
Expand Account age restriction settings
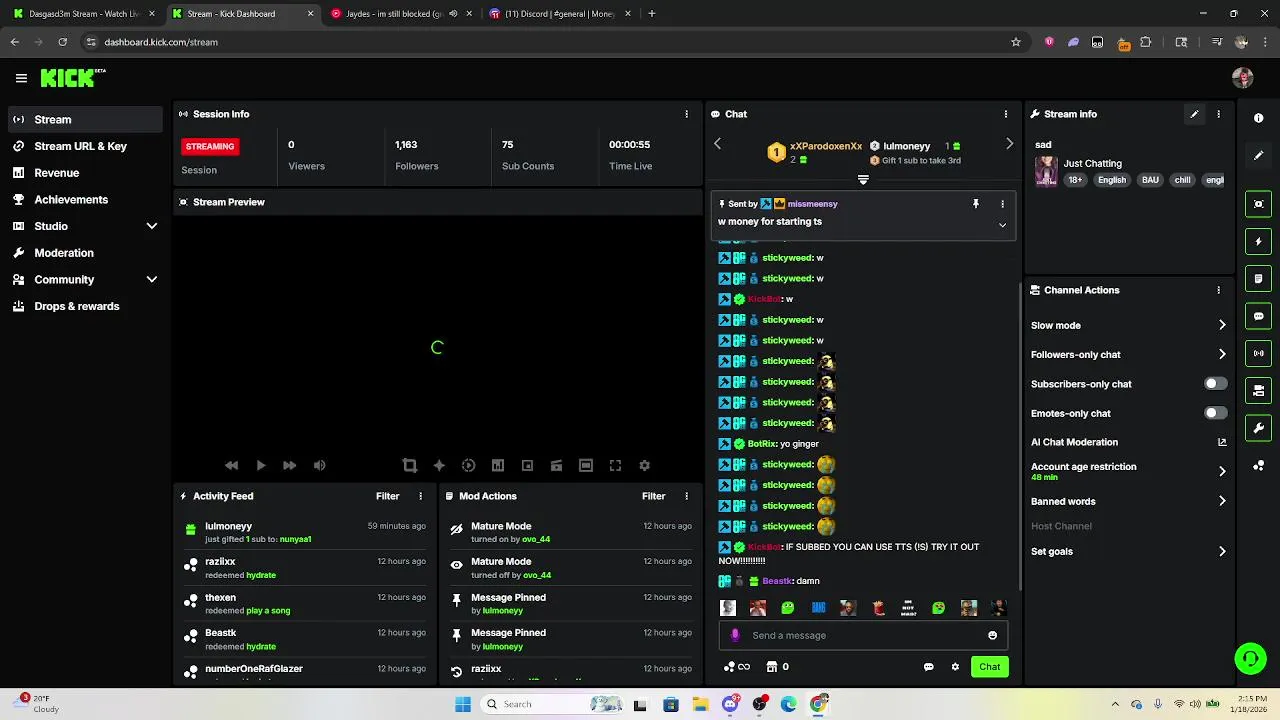1222,471
